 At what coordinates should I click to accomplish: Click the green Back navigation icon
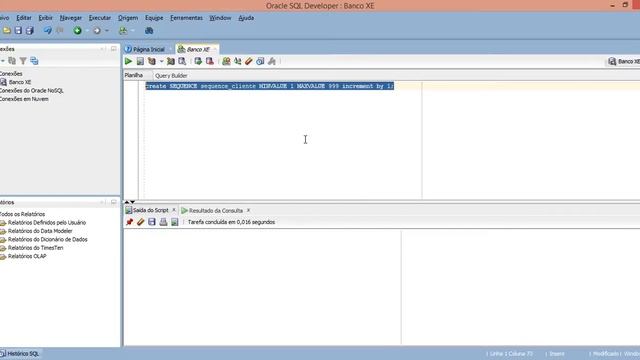coord(77,31)
